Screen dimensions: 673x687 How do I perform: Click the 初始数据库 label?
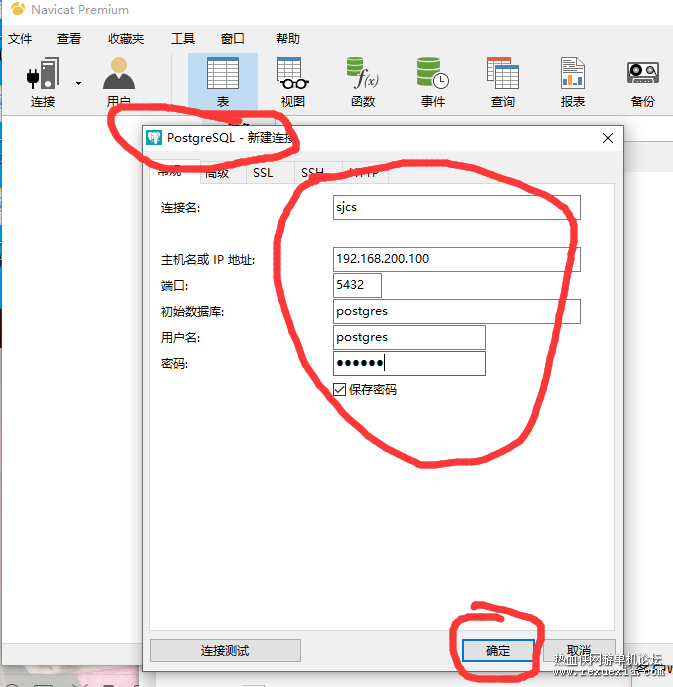pyautogui.click(x=192, y=312)
